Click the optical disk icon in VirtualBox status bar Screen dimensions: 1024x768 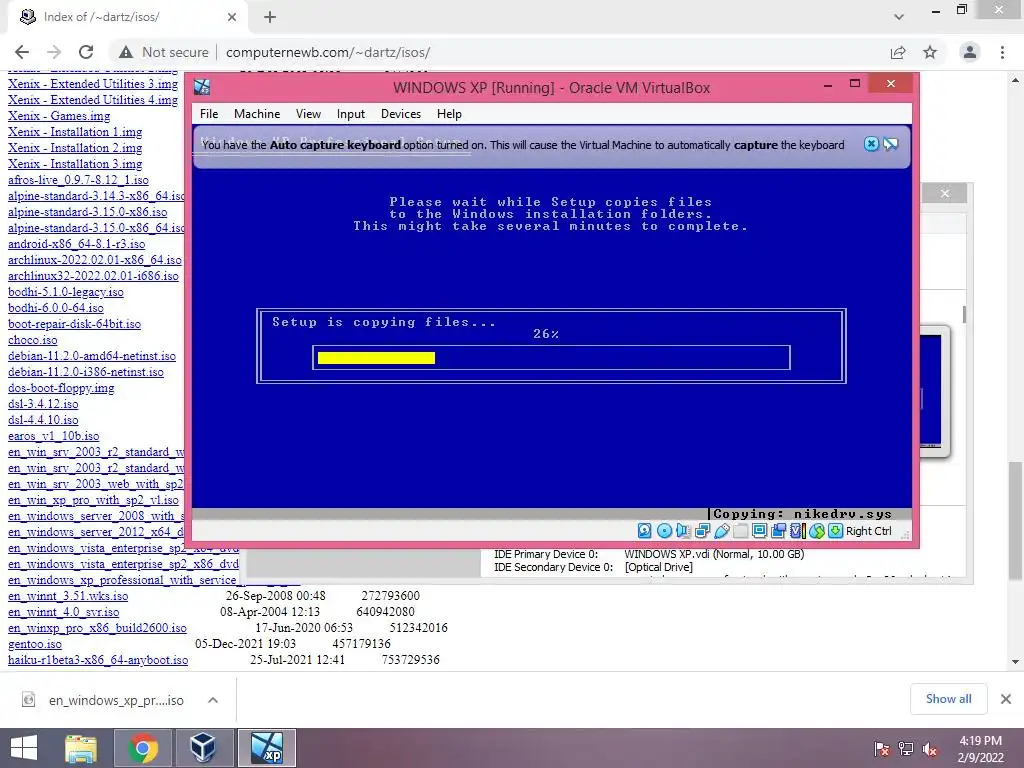664,531
